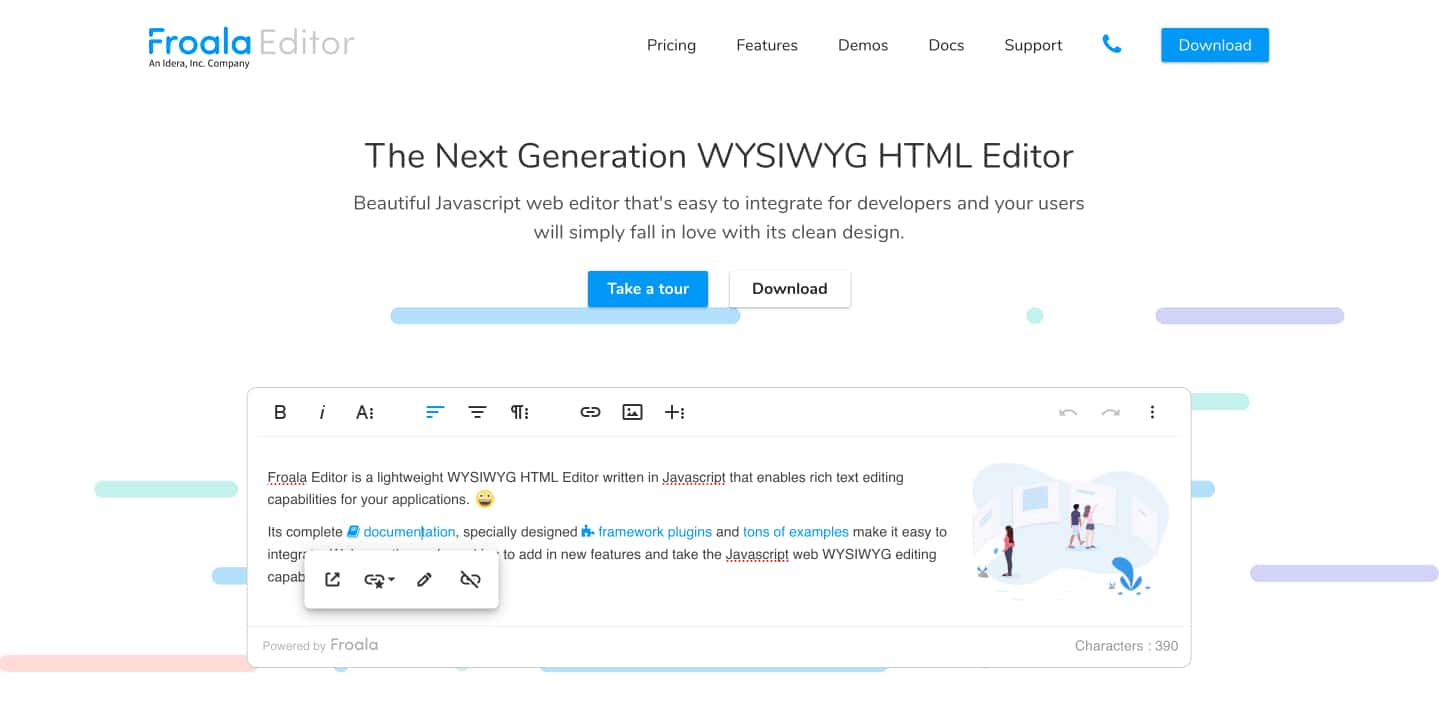Click the Powered by Froala link
This screenshot has width=1439, height=706.
click(320, 645)
